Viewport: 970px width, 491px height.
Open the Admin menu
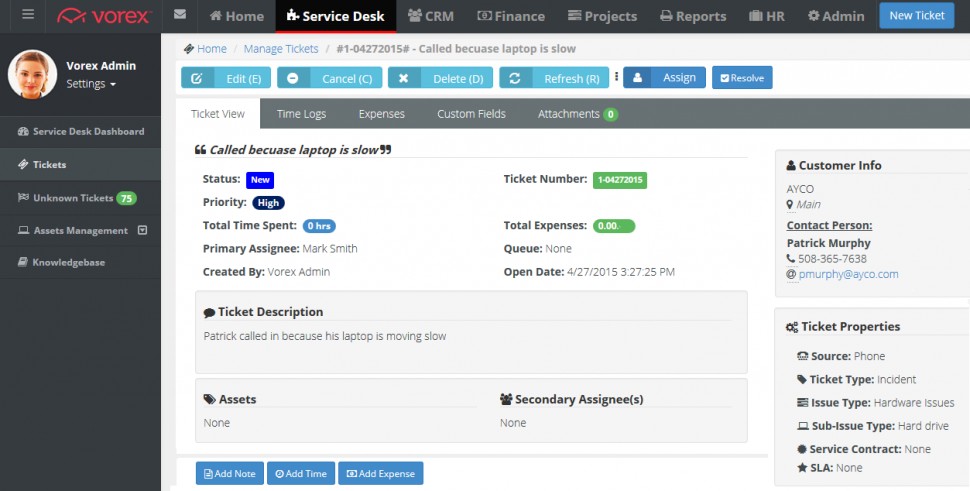pyautogui.click(x=836, y=16)
